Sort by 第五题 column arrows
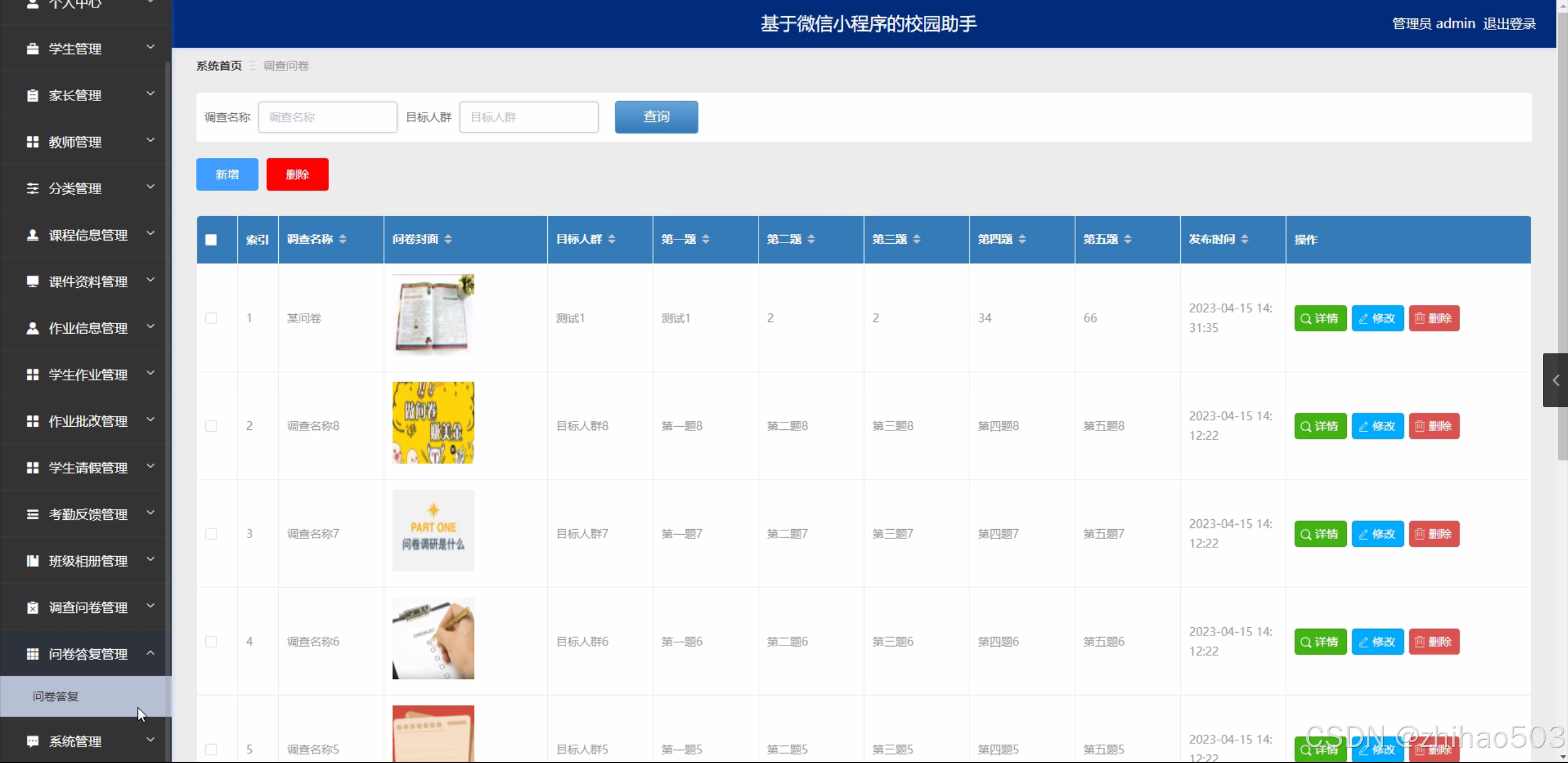 pyautogui.click(x=1128, y=239)
